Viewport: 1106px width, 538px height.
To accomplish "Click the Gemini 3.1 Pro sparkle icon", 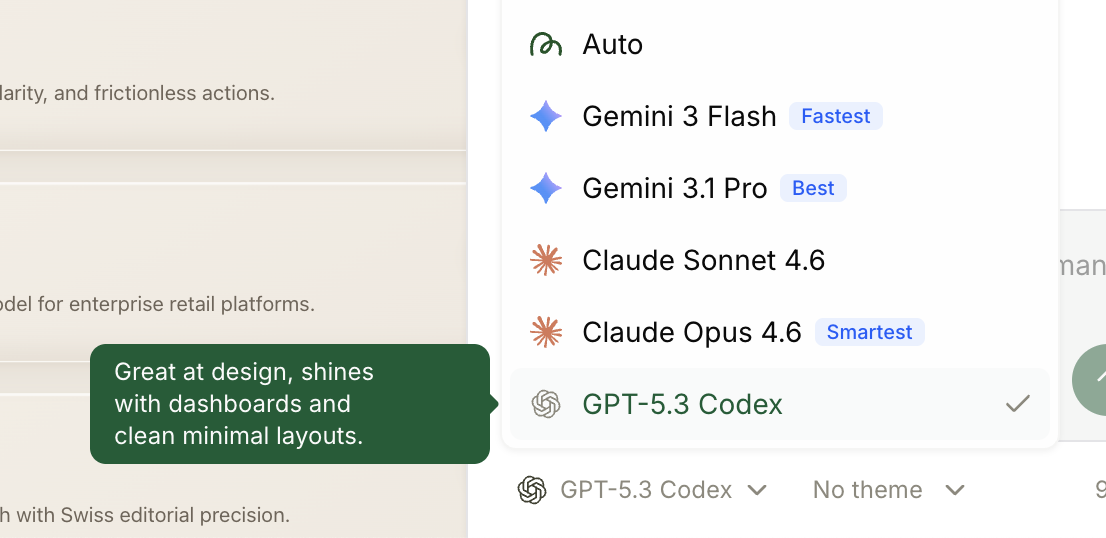I will 546,188.
